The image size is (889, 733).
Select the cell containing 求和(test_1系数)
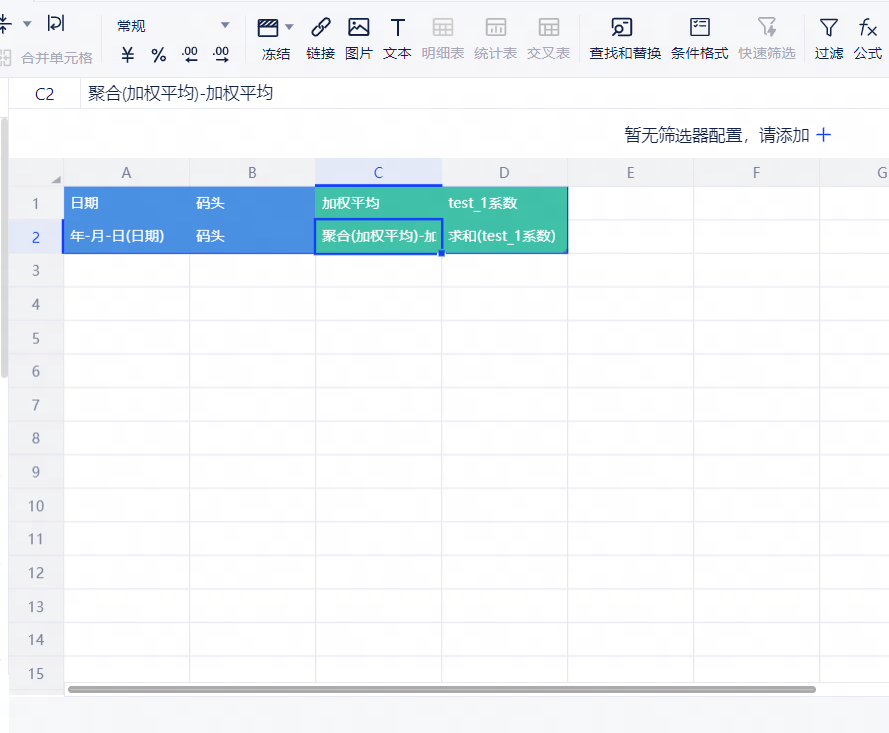(504, 237)
